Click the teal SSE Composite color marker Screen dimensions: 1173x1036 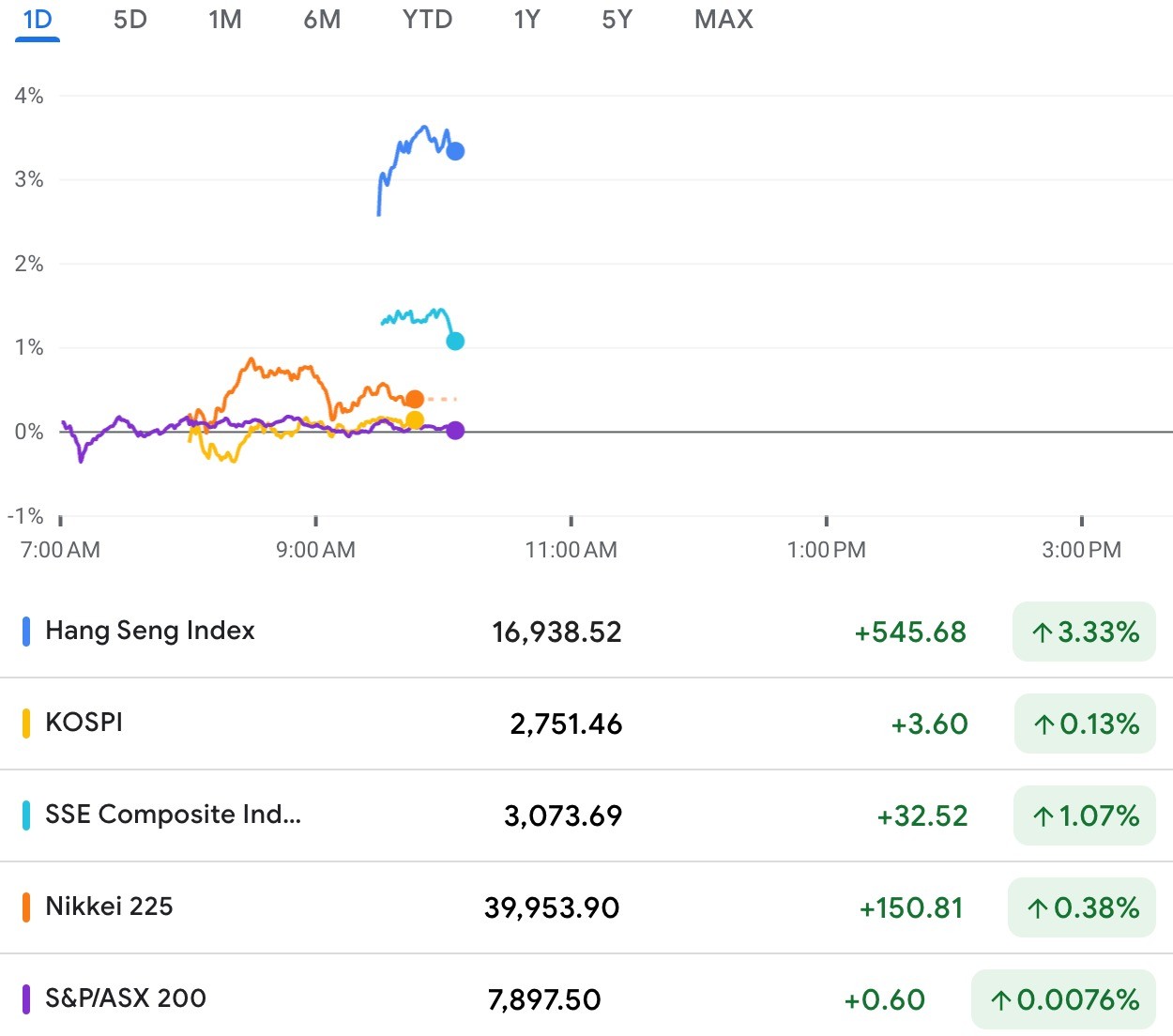click(x=26, y=815)
